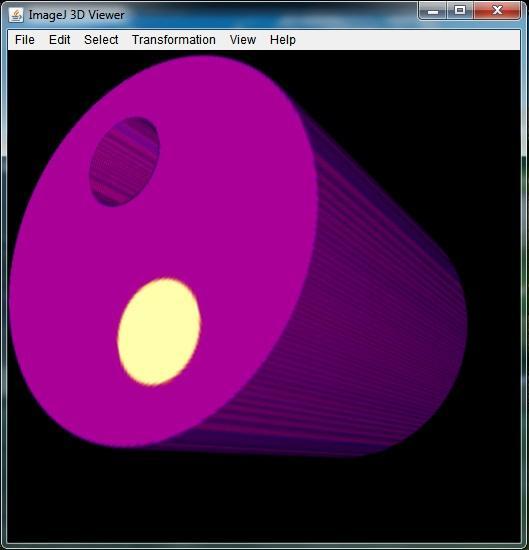
Task: Click the dark striped hole in the cylinder face
Action: (125, 162)
